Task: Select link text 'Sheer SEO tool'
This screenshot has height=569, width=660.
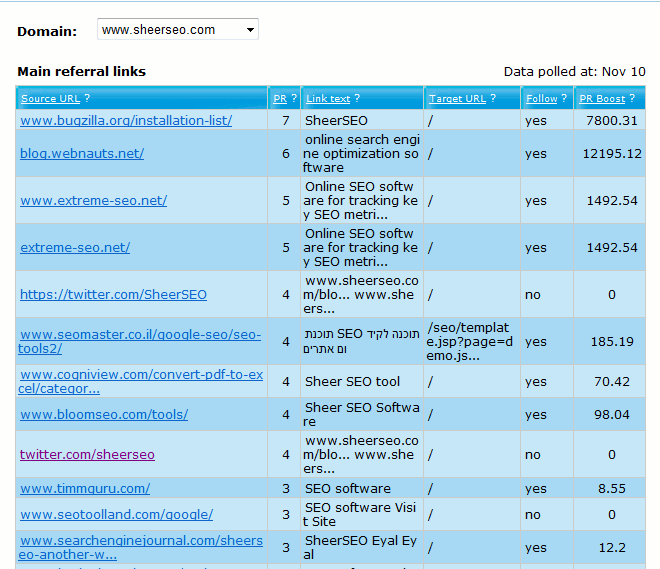Action: point(352,381)
